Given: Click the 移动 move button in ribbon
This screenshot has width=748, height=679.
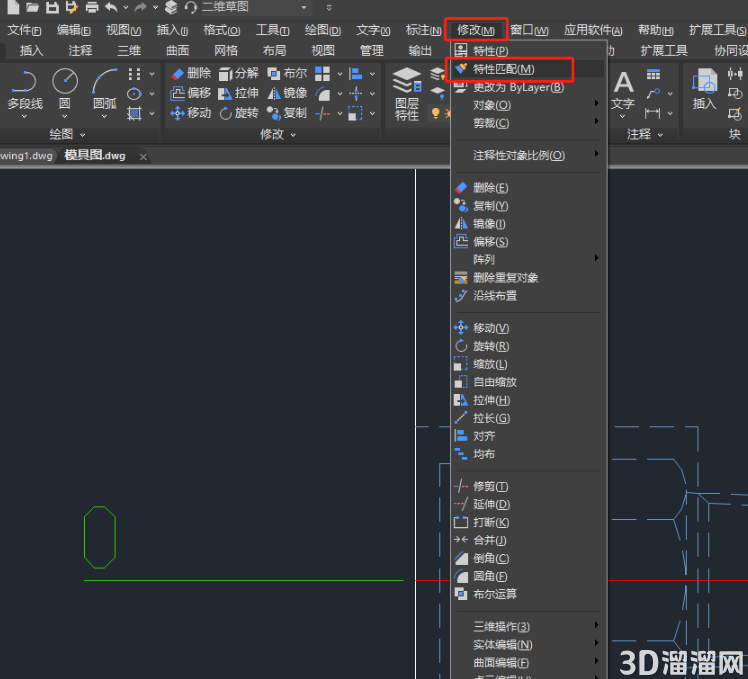Looking at the screenshot, I should tap(191, 113).
